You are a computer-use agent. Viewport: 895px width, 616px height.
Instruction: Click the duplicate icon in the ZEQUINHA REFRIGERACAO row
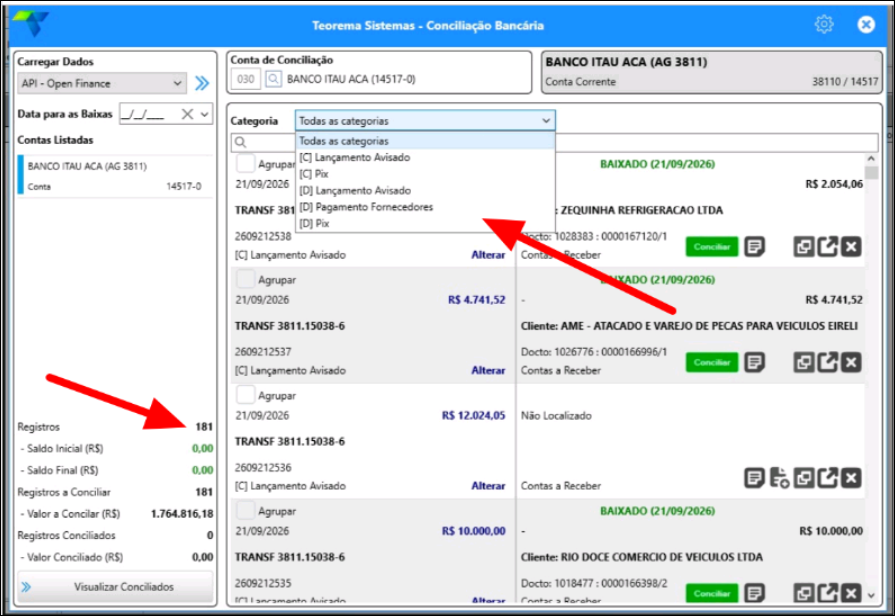coord(804,247)
